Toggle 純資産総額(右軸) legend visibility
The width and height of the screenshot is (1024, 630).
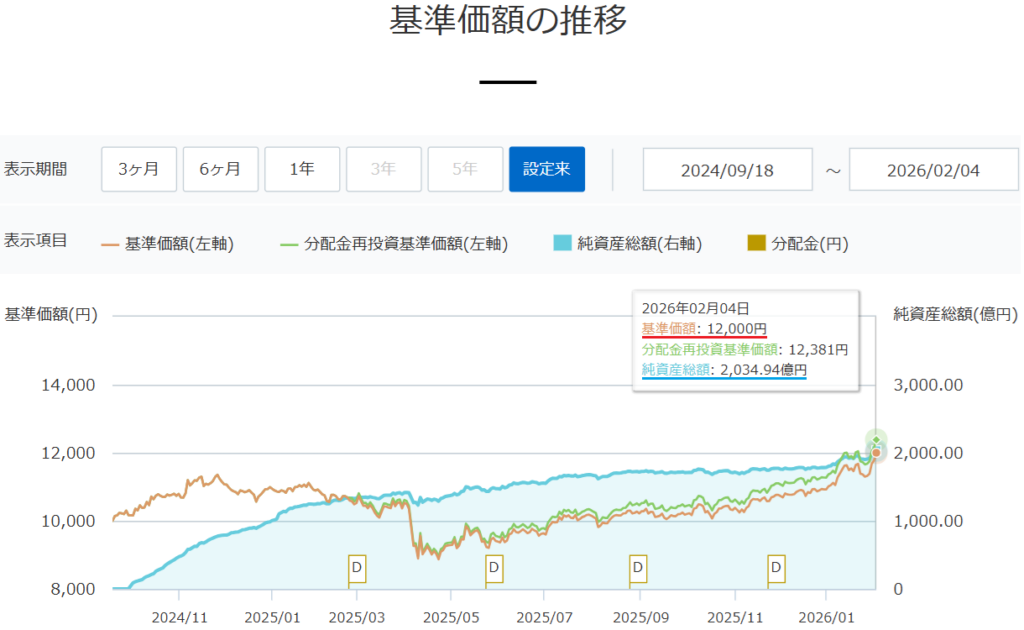pyautogui.click(x=628, y=243)
